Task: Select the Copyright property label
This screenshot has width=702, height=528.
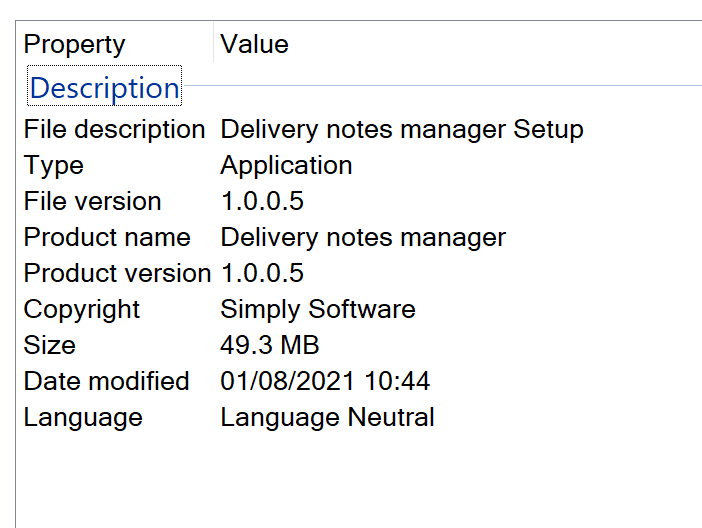Action: 82,310
